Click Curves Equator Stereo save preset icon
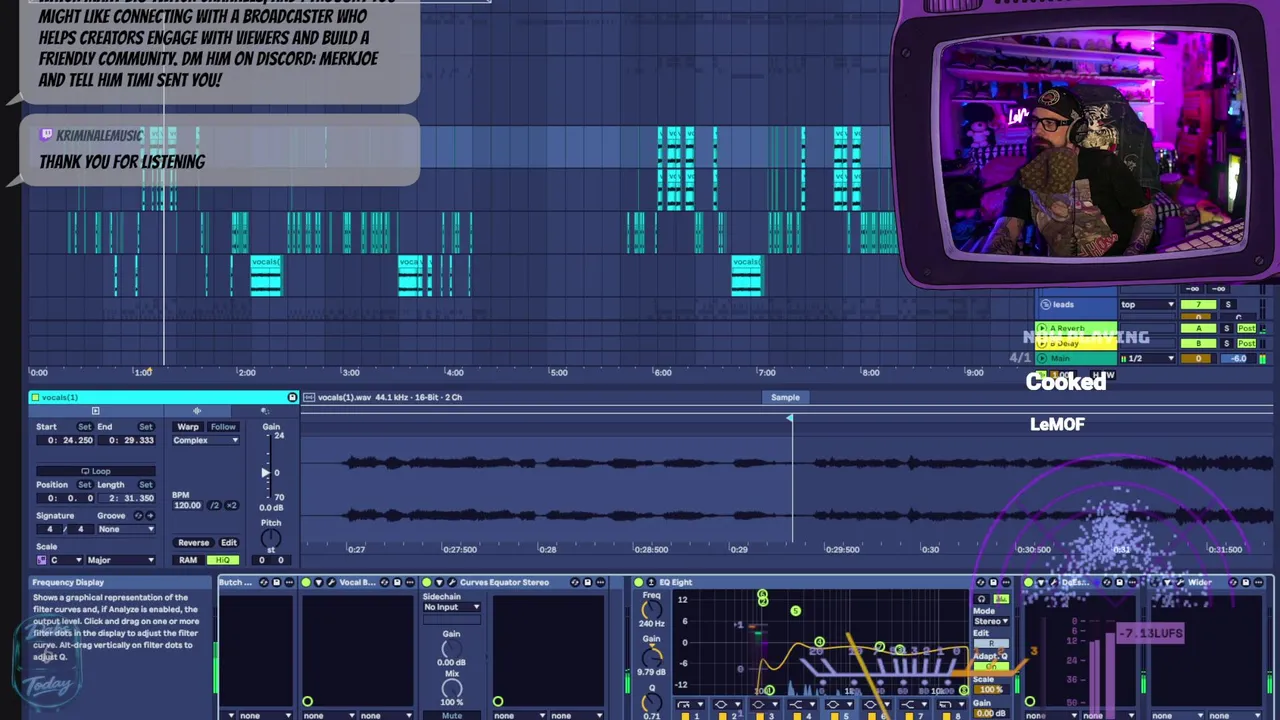 (x=588, y=582)
